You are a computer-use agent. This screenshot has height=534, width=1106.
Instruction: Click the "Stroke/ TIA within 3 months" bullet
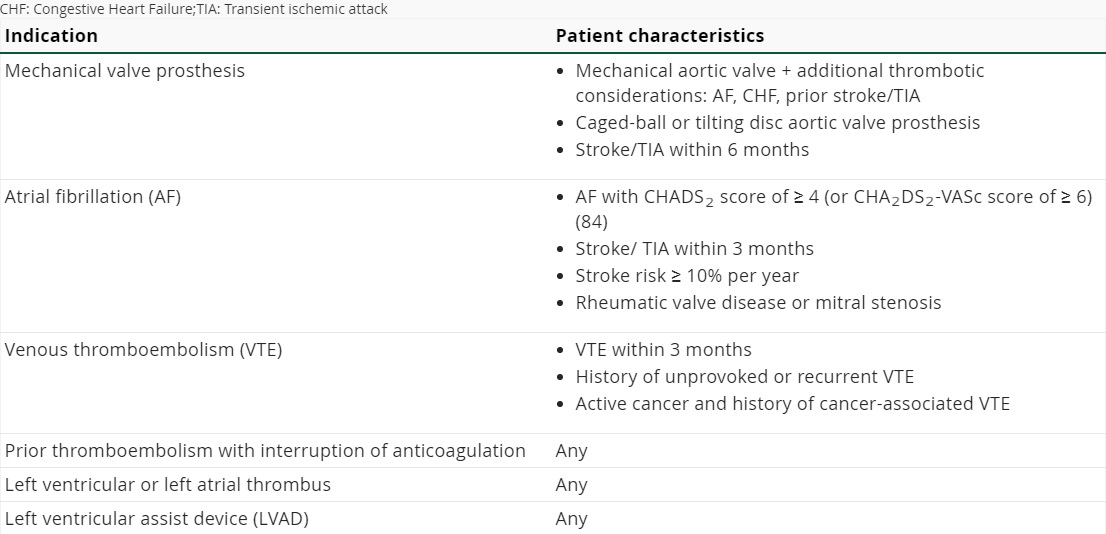(x=694, y=249)
